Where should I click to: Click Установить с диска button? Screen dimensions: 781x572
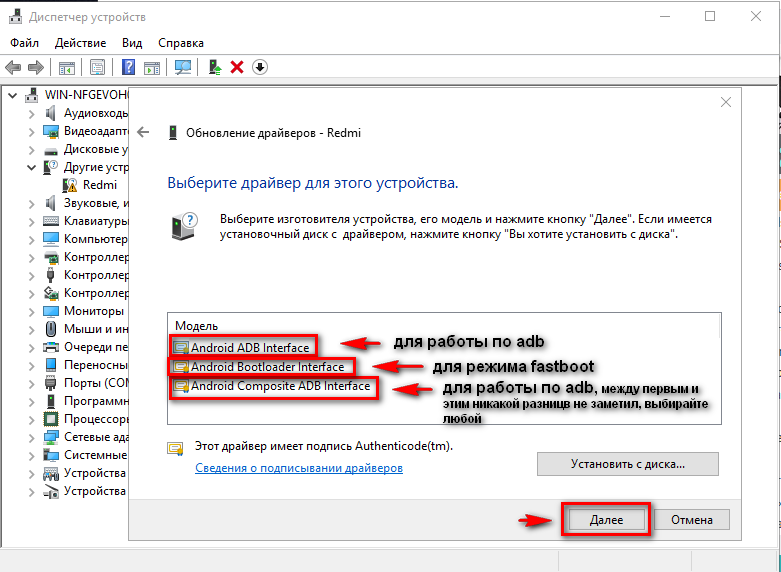(627, 464)
